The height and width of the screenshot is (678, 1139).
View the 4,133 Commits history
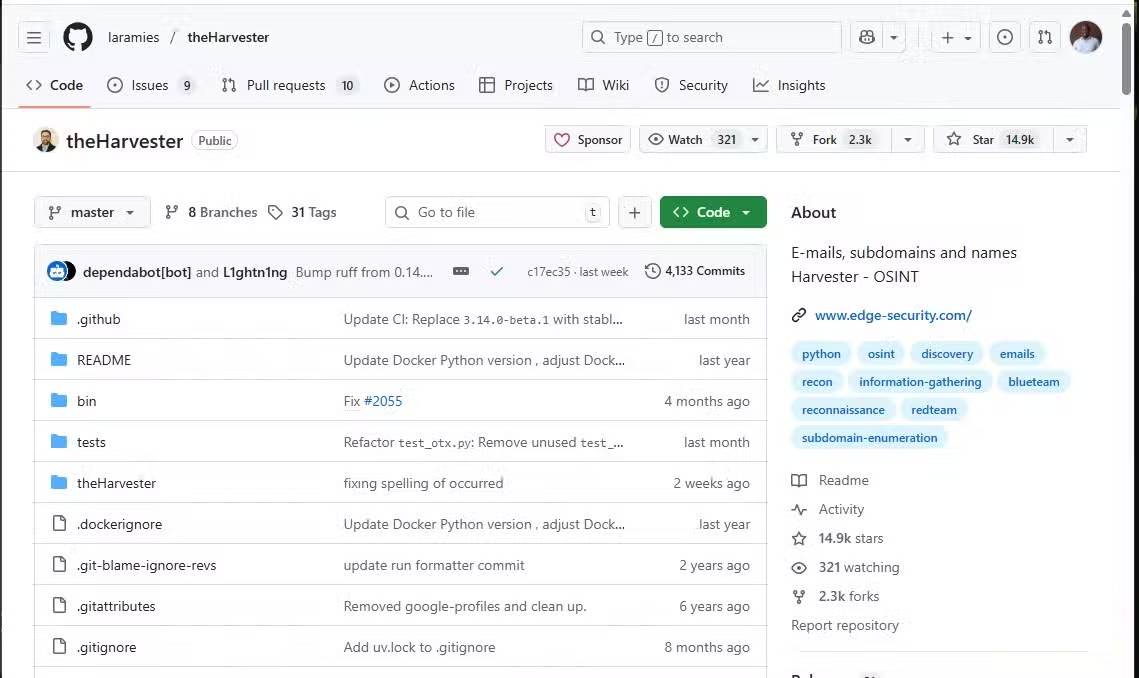tap(695, 271)
